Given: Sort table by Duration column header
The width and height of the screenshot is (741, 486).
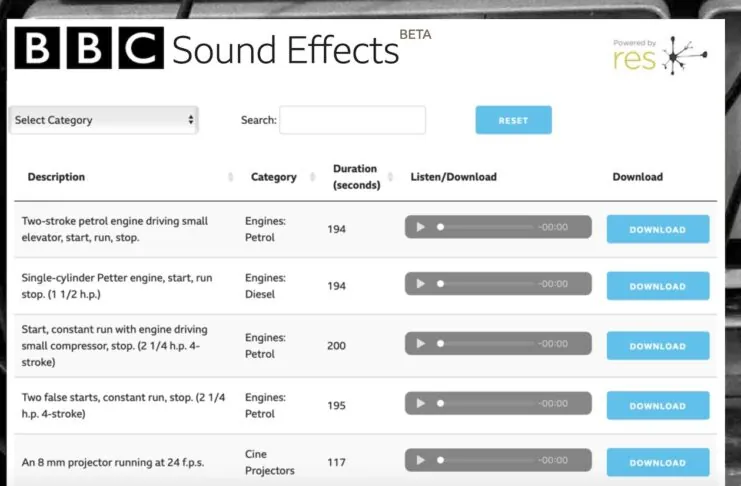Looking at the screenshot, I should pyautogui.click(x=355, y=176).
